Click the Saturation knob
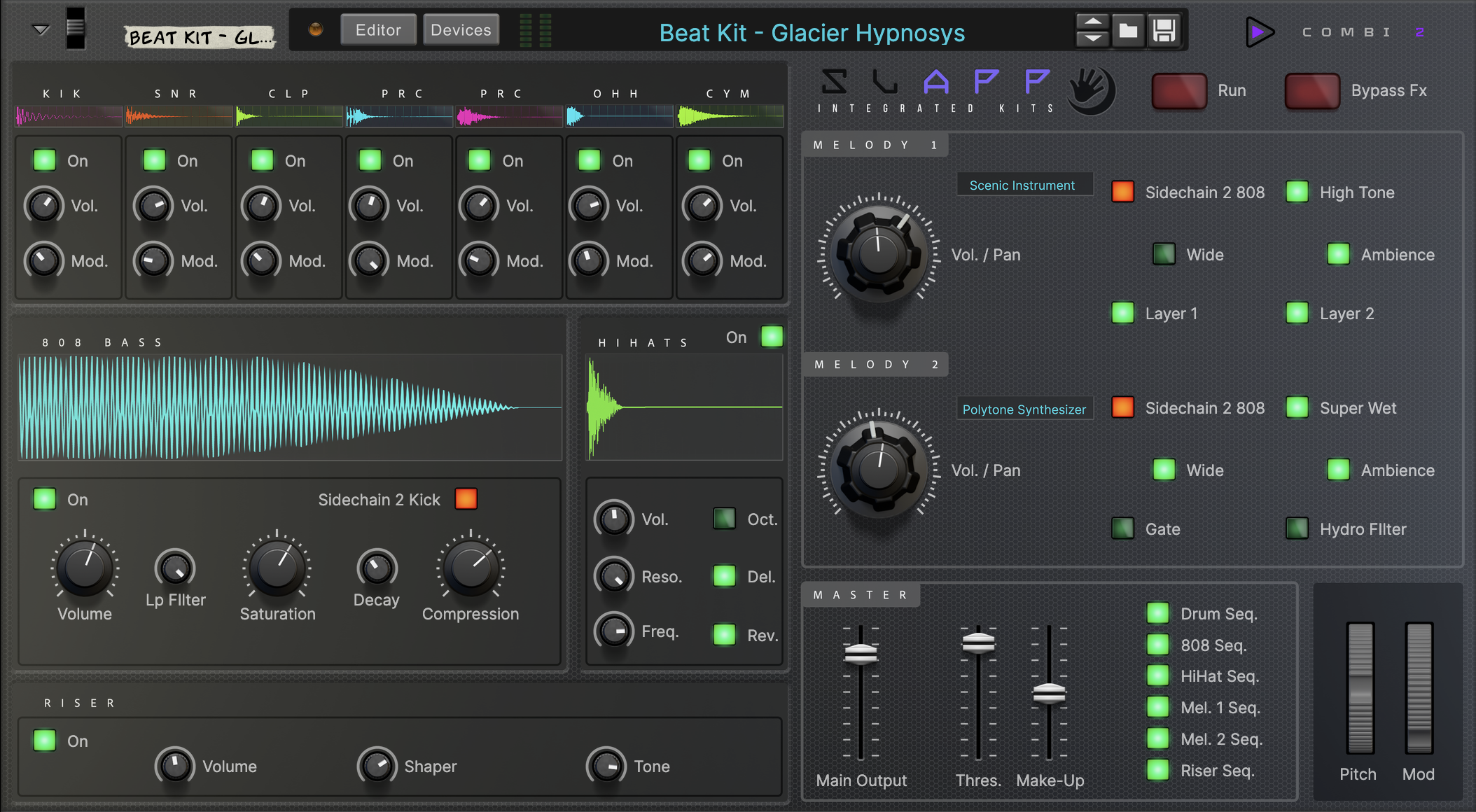The width and height of the screenshot is (1476, 812). pos(277,567)
